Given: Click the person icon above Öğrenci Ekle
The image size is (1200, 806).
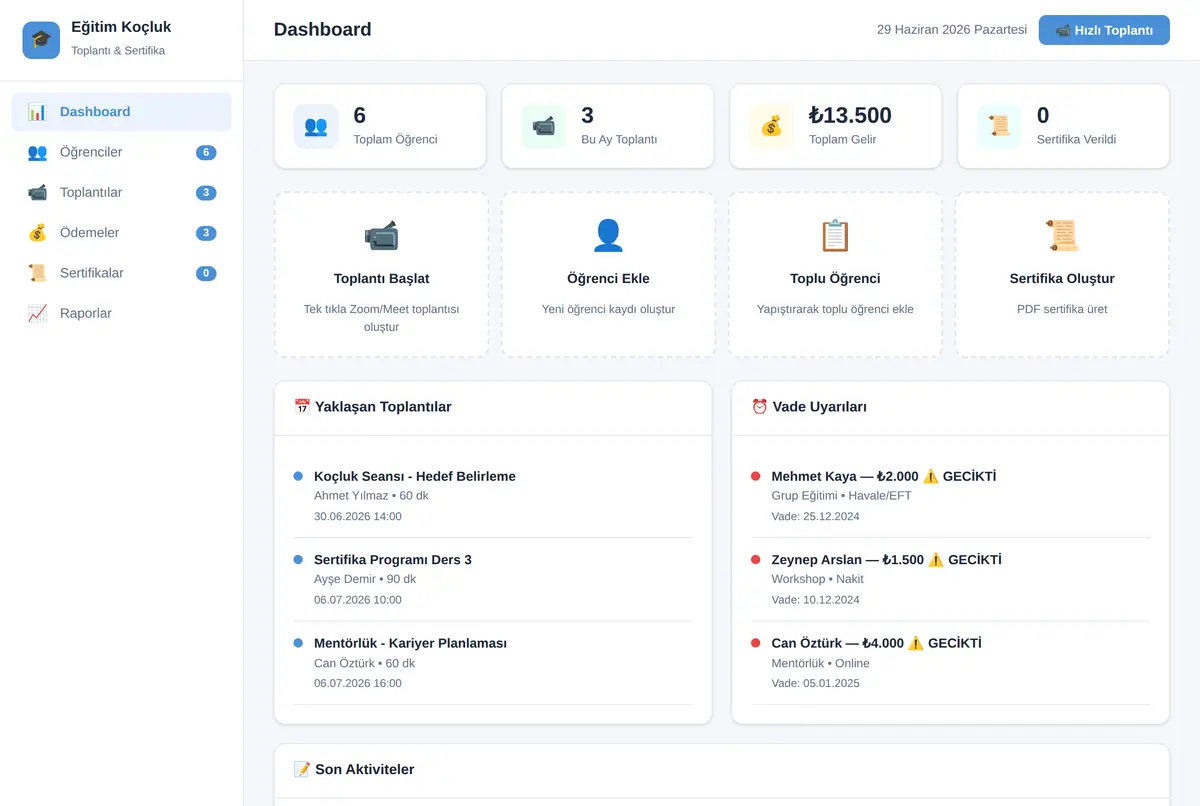Looking at the screenshot, I should pos(608,236).
